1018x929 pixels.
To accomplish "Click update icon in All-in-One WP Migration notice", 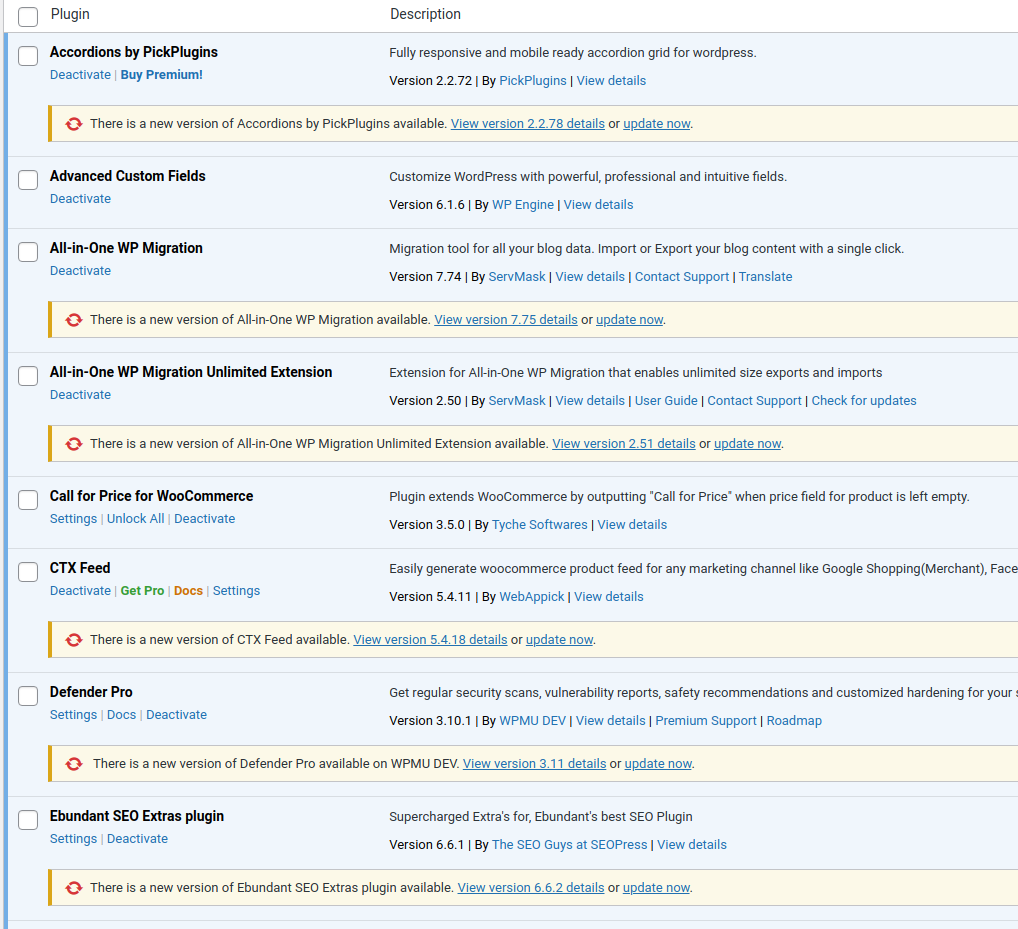I will pos(73,320).
